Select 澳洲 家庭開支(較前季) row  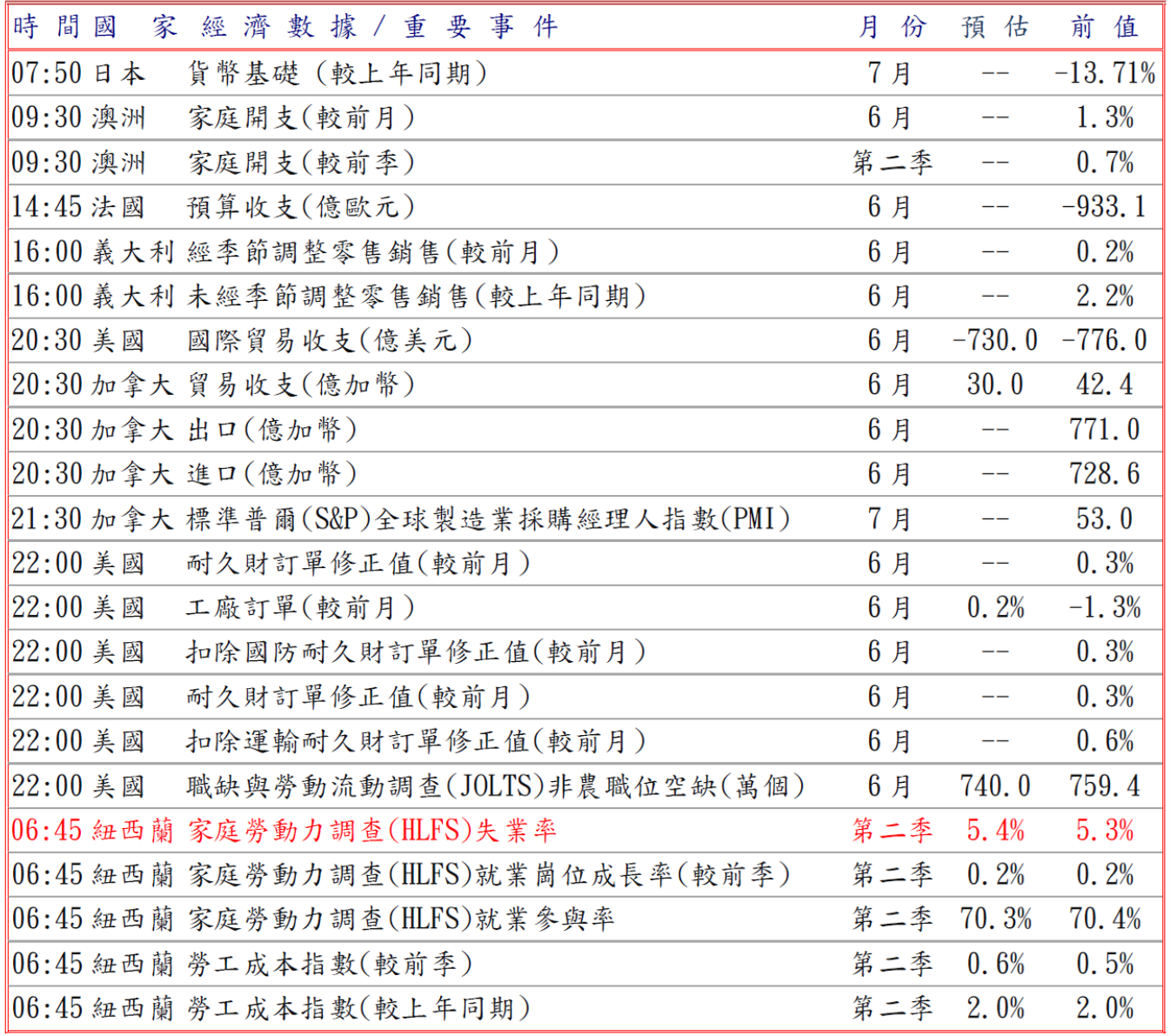tap(585, 162)
